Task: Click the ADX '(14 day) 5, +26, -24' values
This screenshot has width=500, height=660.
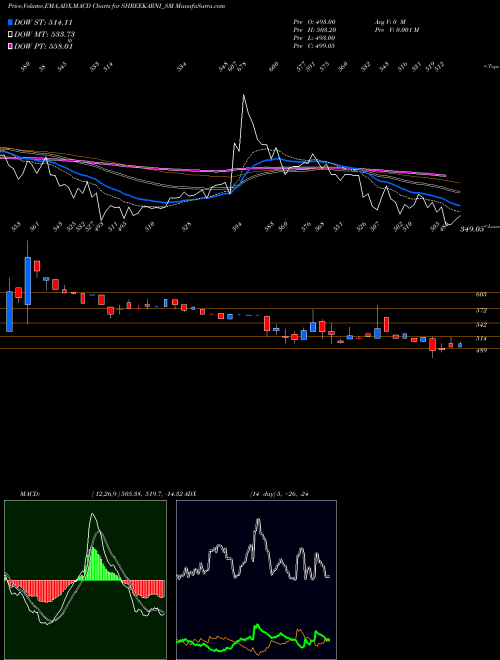Action: [x=279, y=494]
